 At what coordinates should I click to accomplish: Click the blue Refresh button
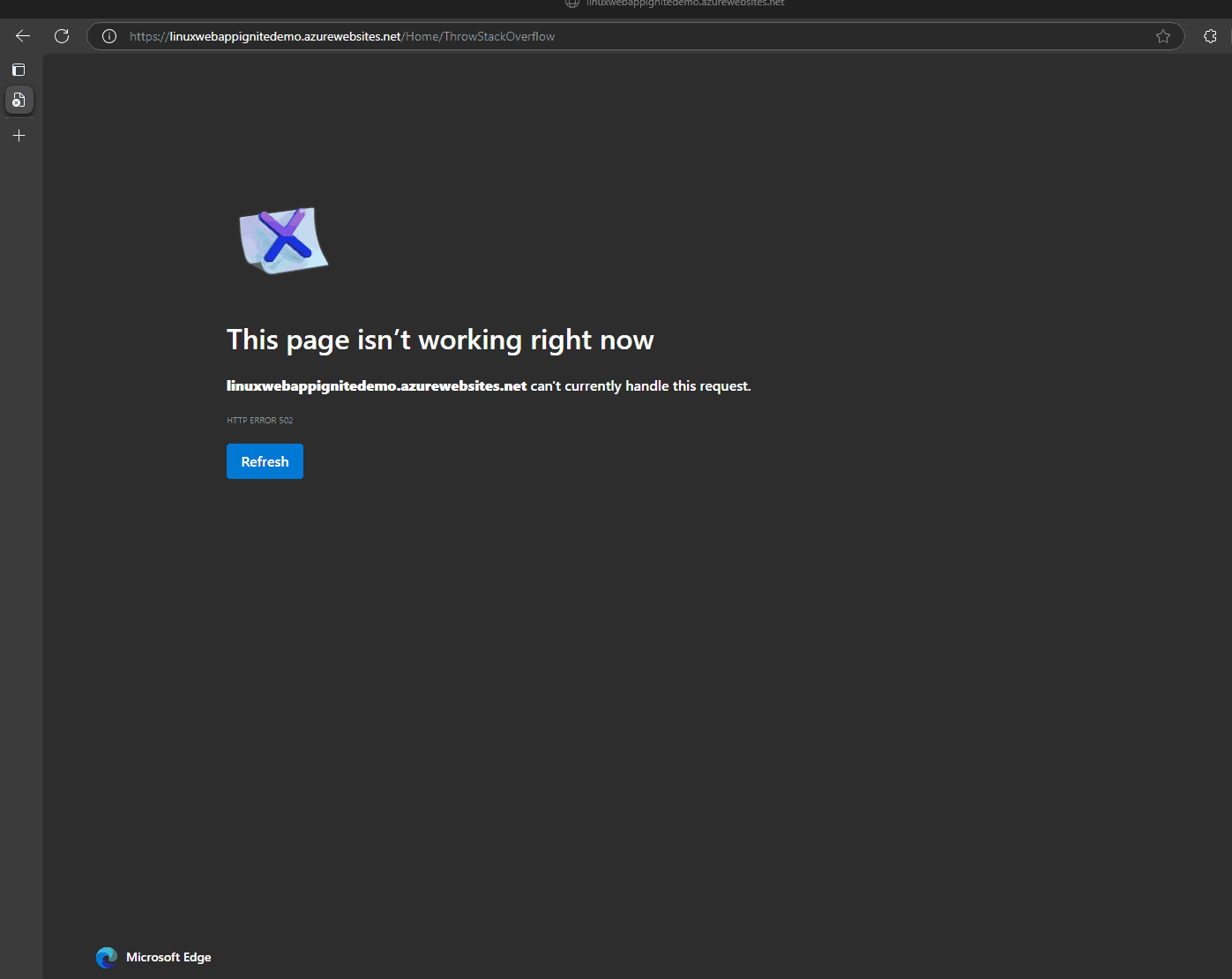pyautogui.click(x=265, y=461)
